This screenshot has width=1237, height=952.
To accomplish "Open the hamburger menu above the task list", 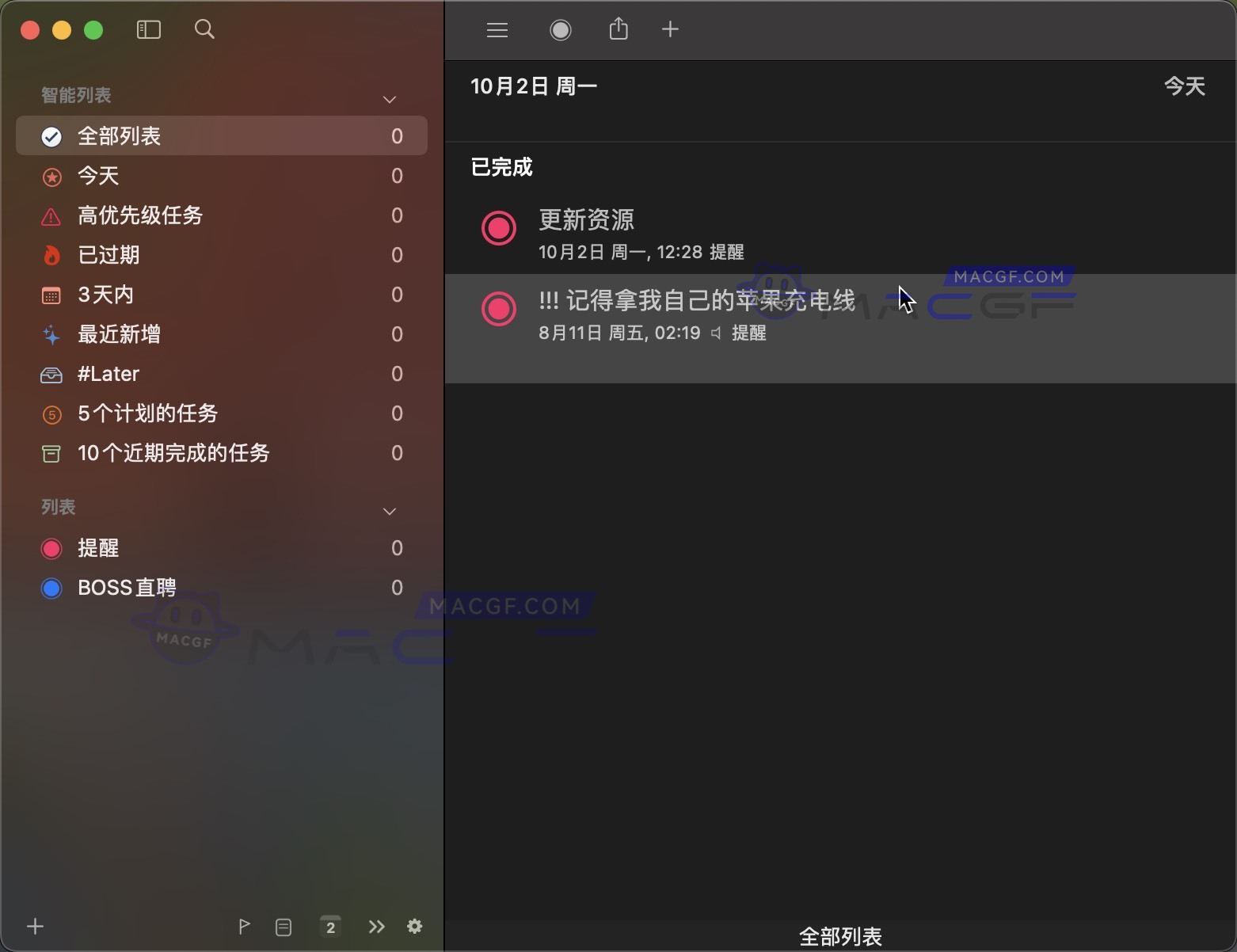I will click(497, 29).
